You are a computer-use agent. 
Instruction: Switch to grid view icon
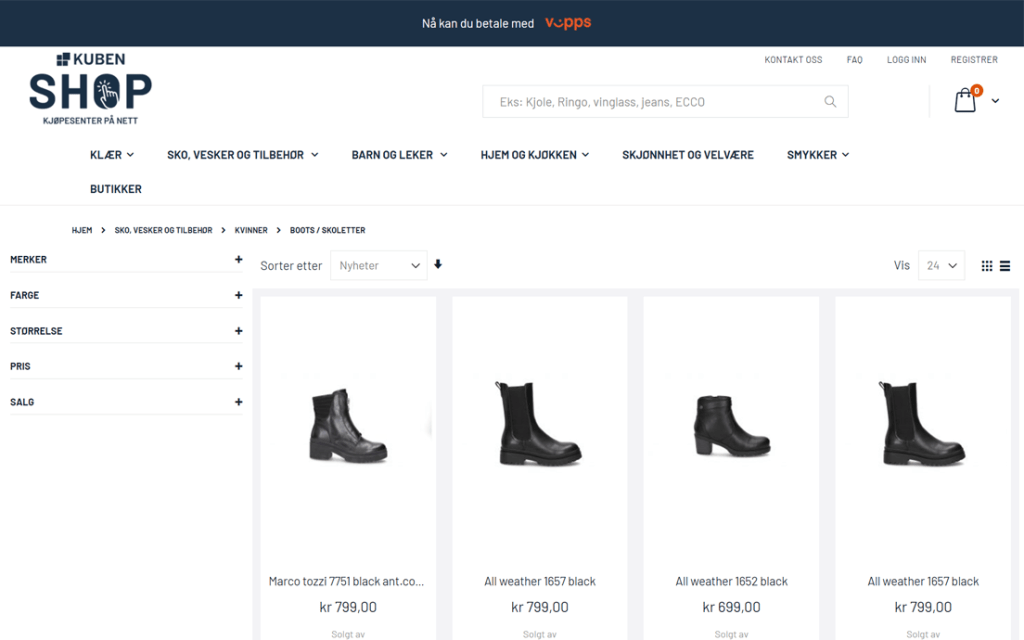pos(987,266)
